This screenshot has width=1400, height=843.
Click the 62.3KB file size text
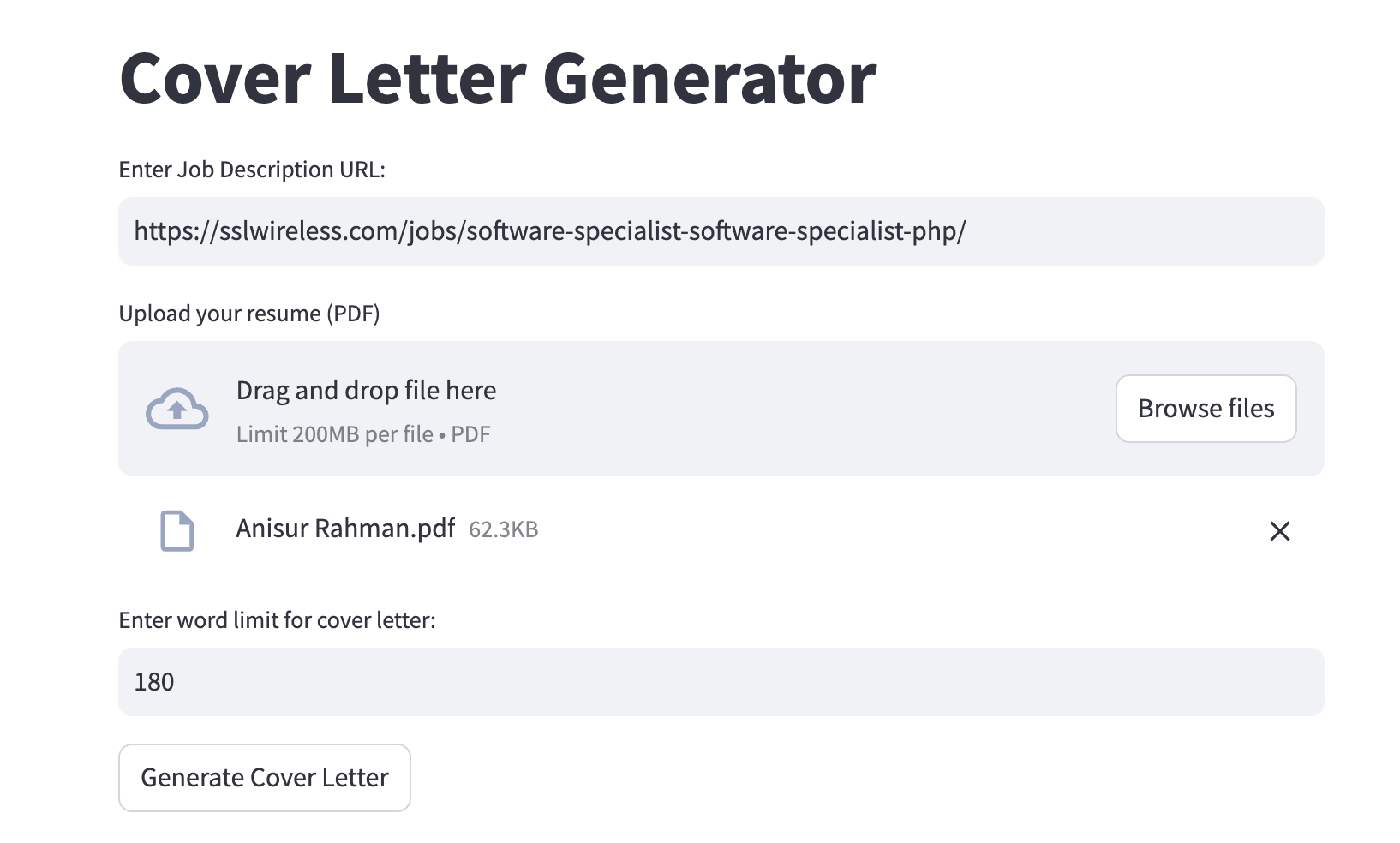coord(504,529)
